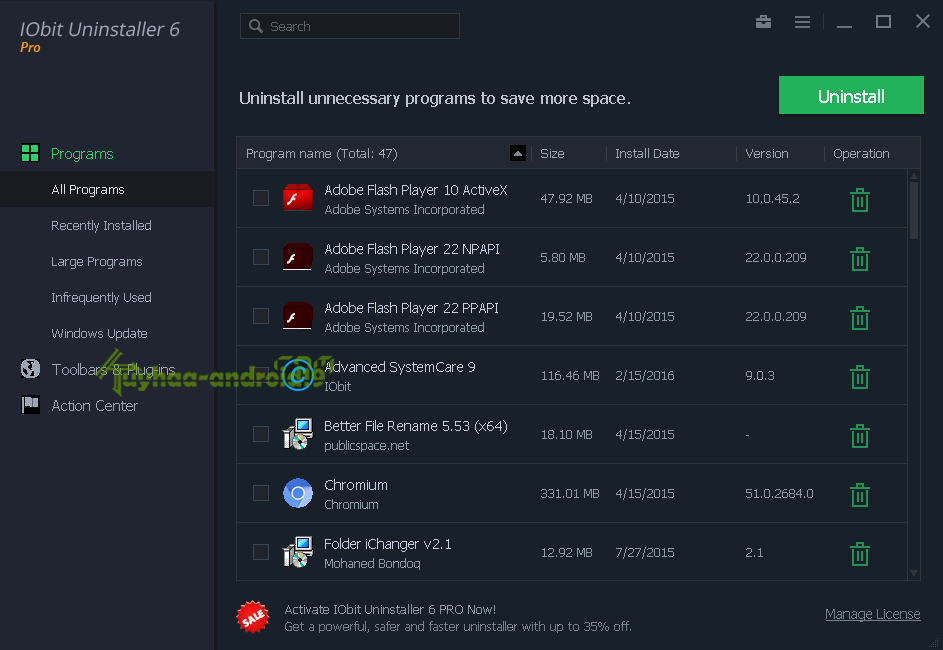Viewport: 943px width, 650px height.
Task: Show Large Programs list
Action: [x=97, y=262]
